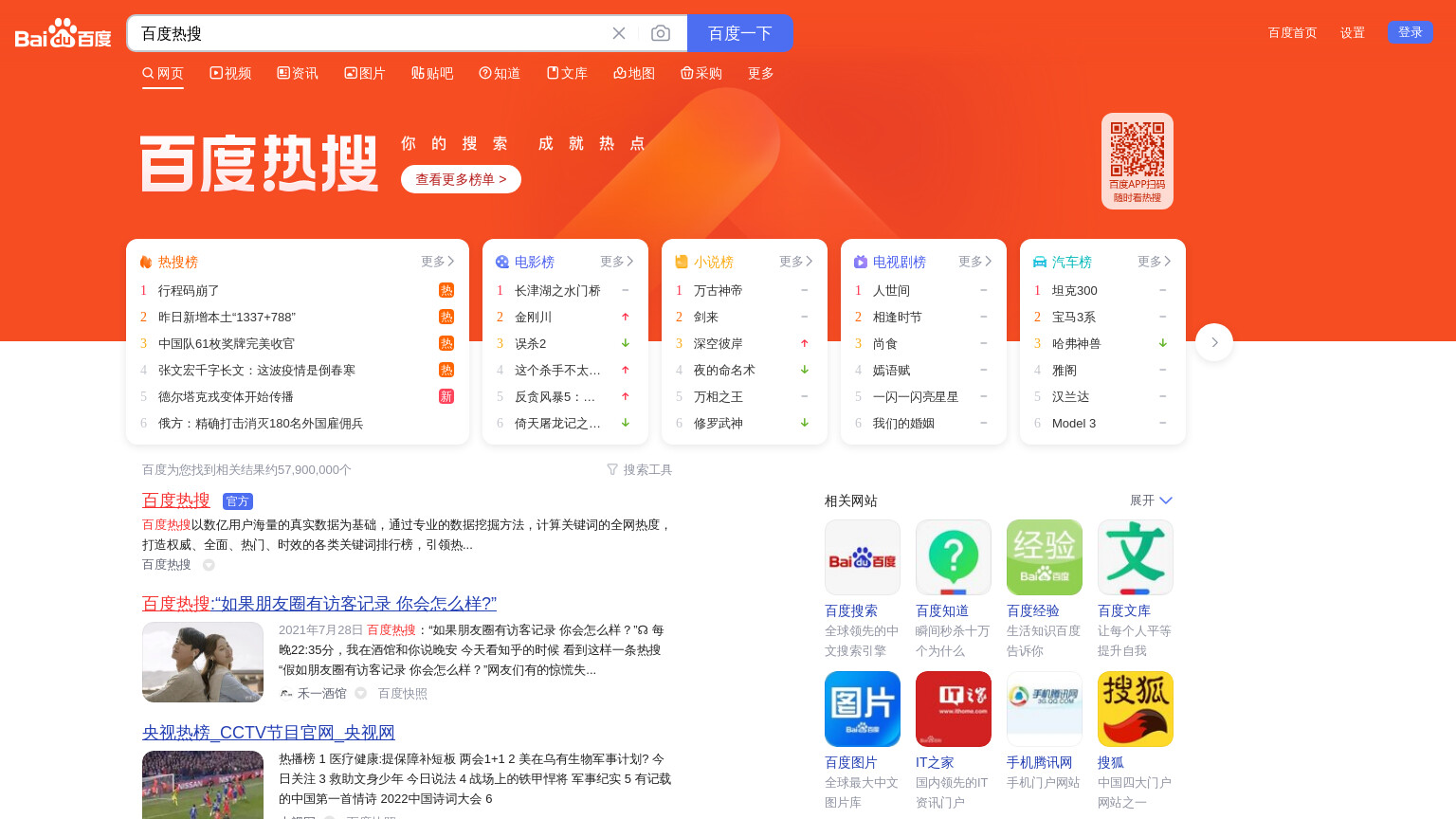Open 百度知道 site icon
This screenshot has height=819, width=1456.
click(954, 557)
